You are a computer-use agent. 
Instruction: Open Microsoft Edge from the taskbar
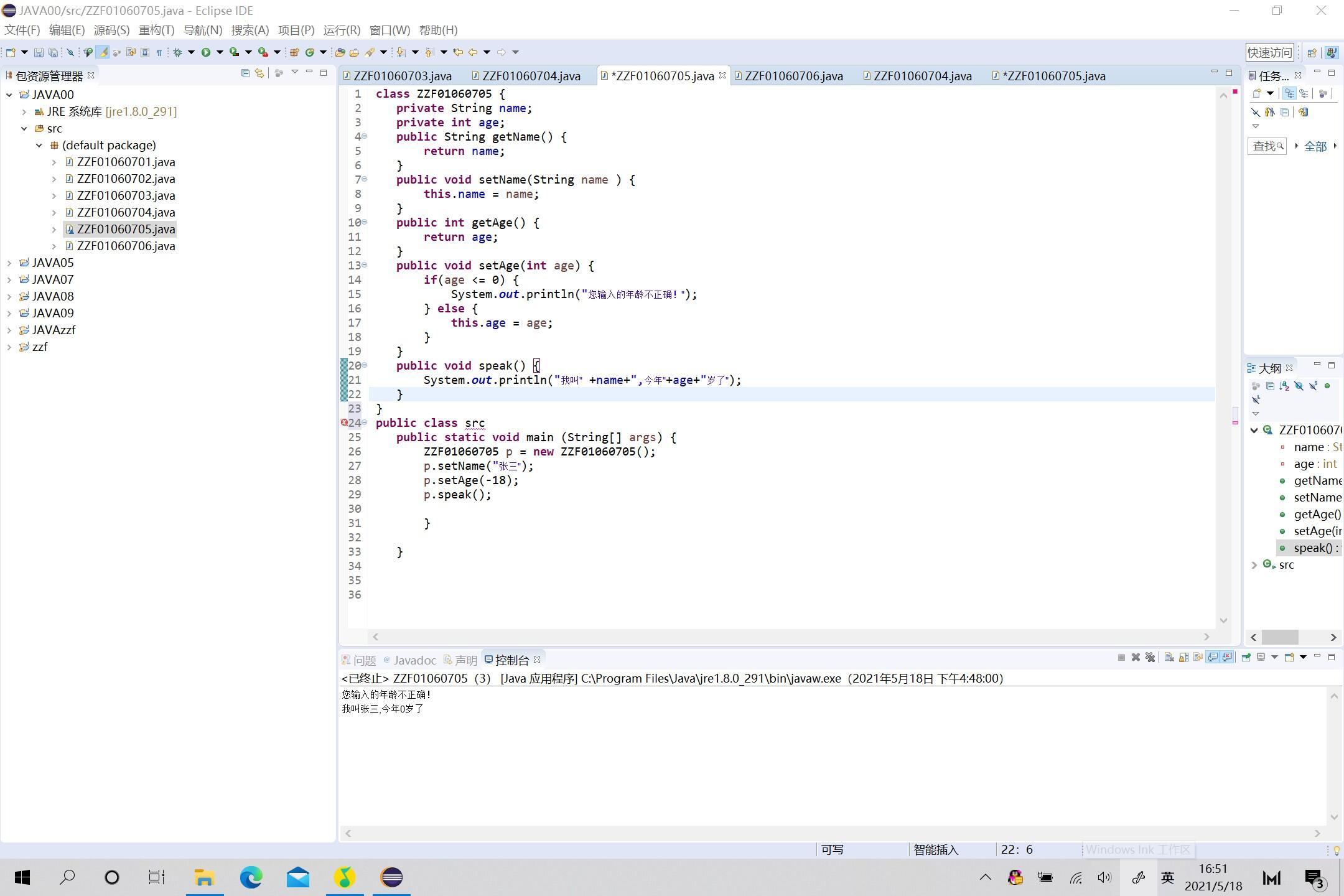pos(251,877)
